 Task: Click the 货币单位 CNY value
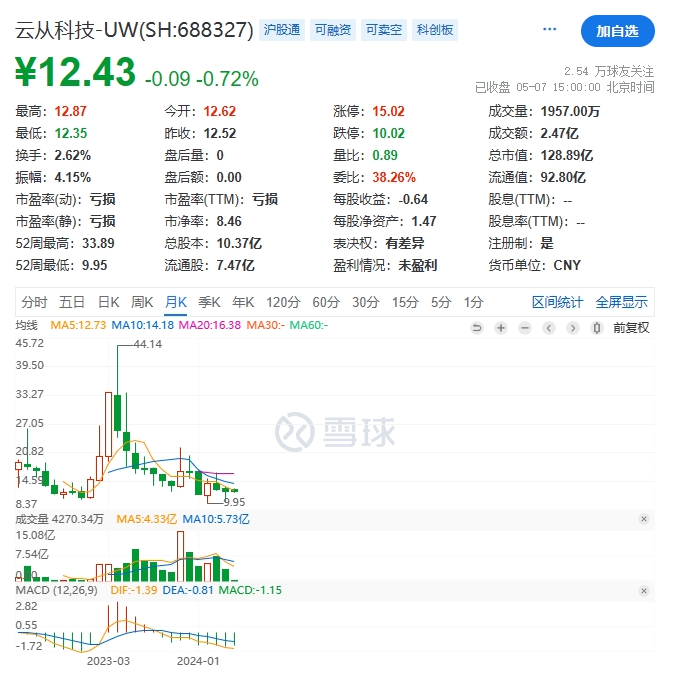[567, 265]
